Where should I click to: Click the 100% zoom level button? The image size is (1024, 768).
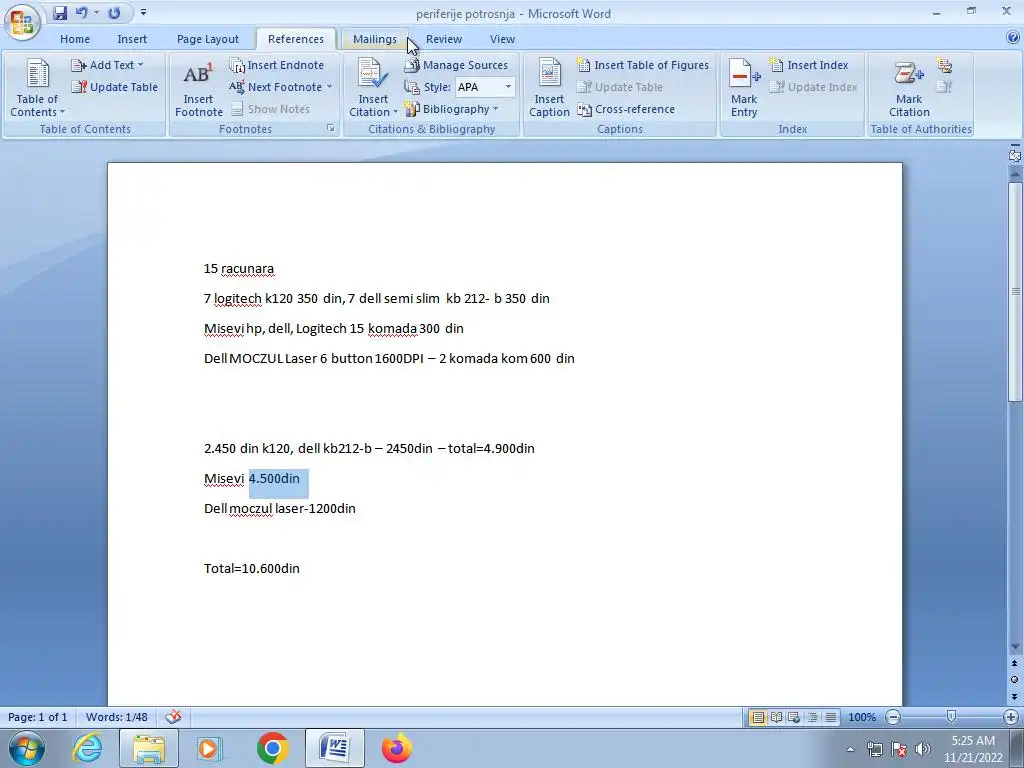[x=861, y=717]
